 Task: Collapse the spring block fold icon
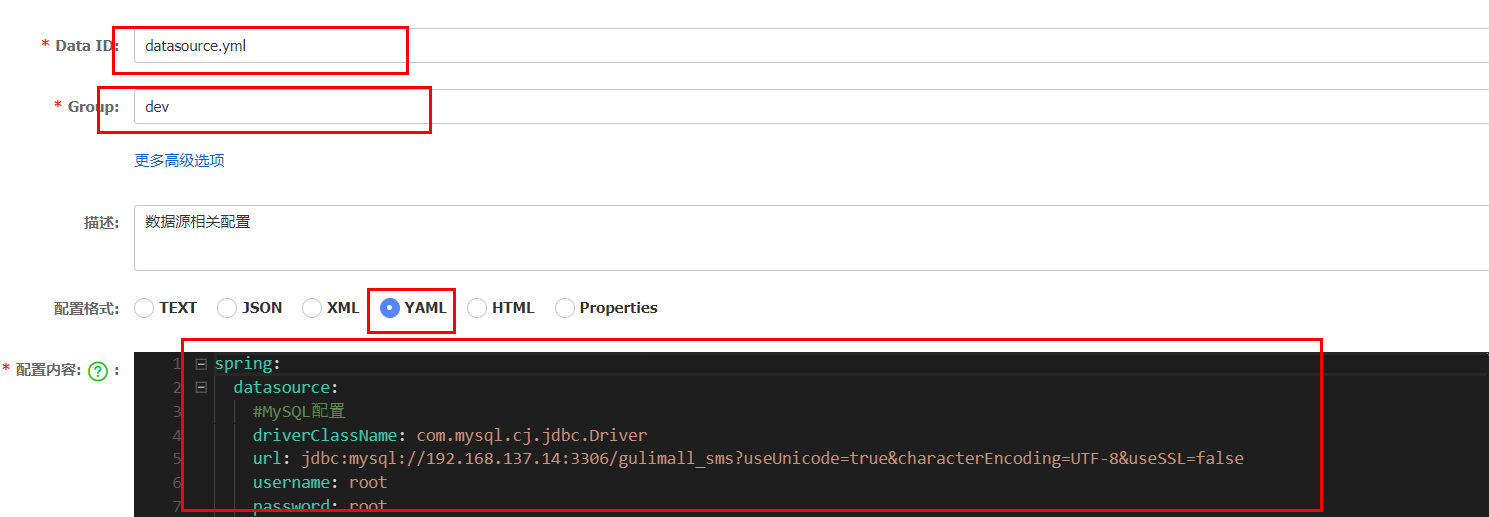(x=201, y=364)
